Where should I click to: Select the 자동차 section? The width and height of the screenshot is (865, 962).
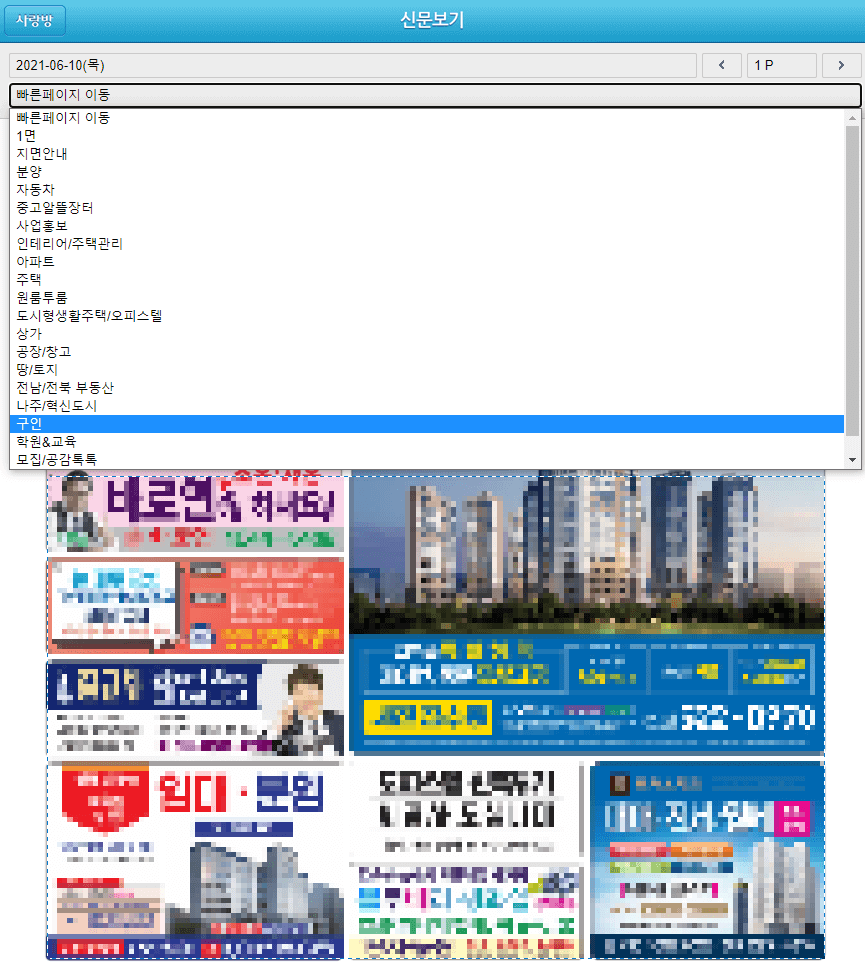point(426,190)
